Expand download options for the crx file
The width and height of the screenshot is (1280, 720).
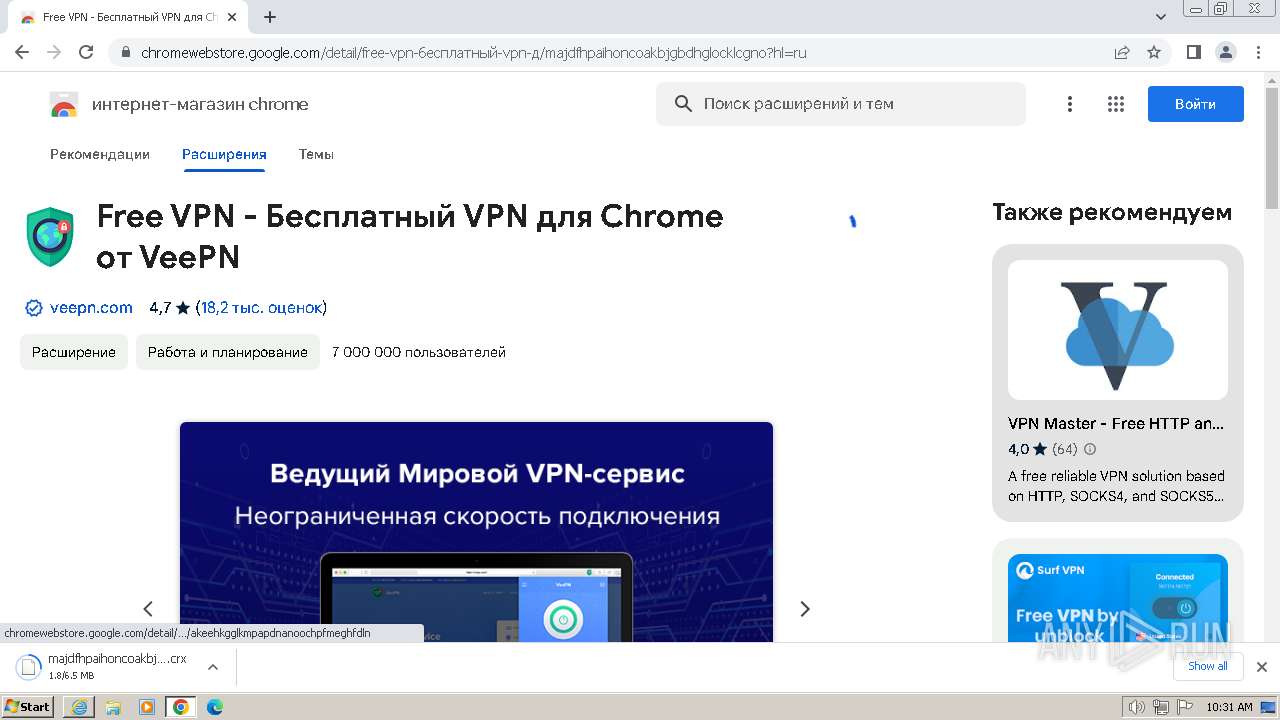(212, 667)
